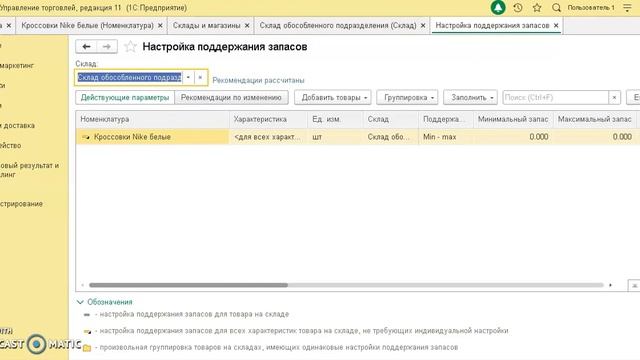
Task: Open the notifications bell icon
Action: coord(498,7)
